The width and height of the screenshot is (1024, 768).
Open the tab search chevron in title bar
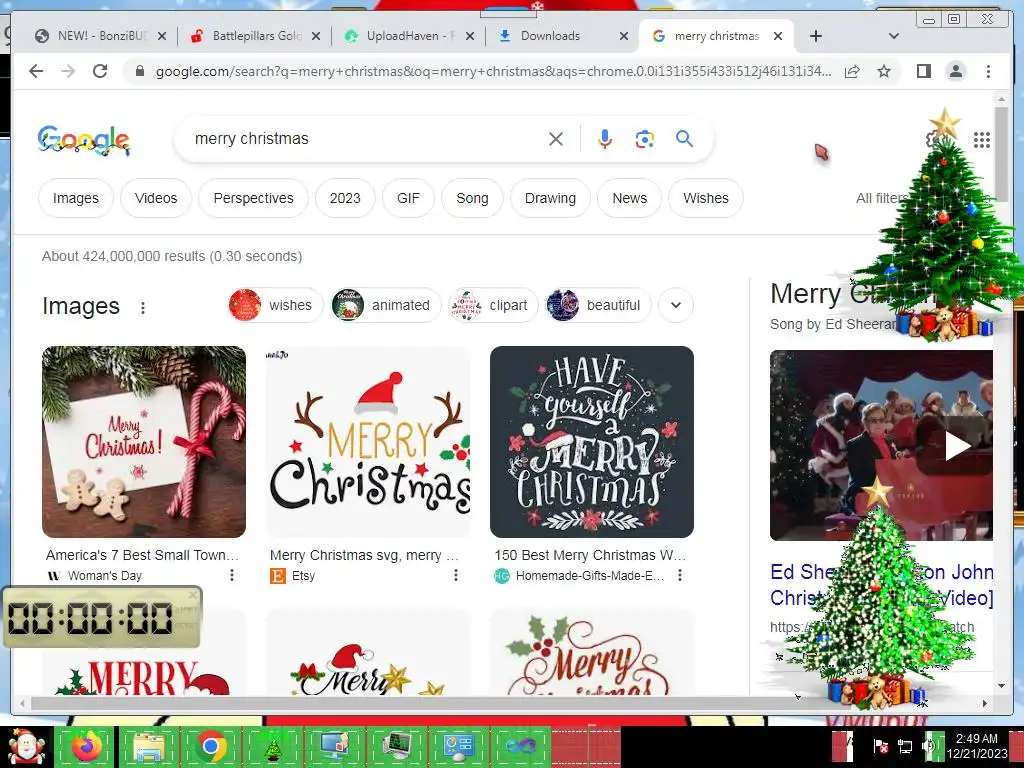[894, 36]
